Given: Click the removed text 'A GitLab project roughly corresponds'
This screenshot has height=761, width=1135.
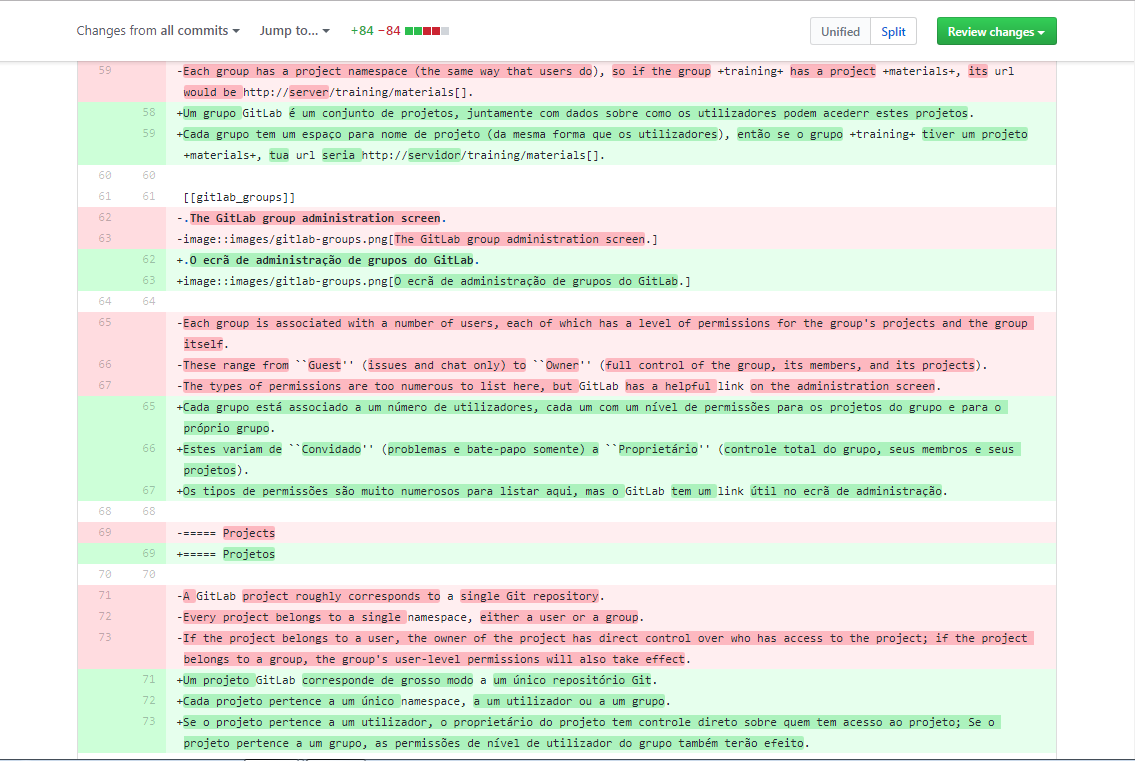Looking at the screenshot, I should coord(311,596).
